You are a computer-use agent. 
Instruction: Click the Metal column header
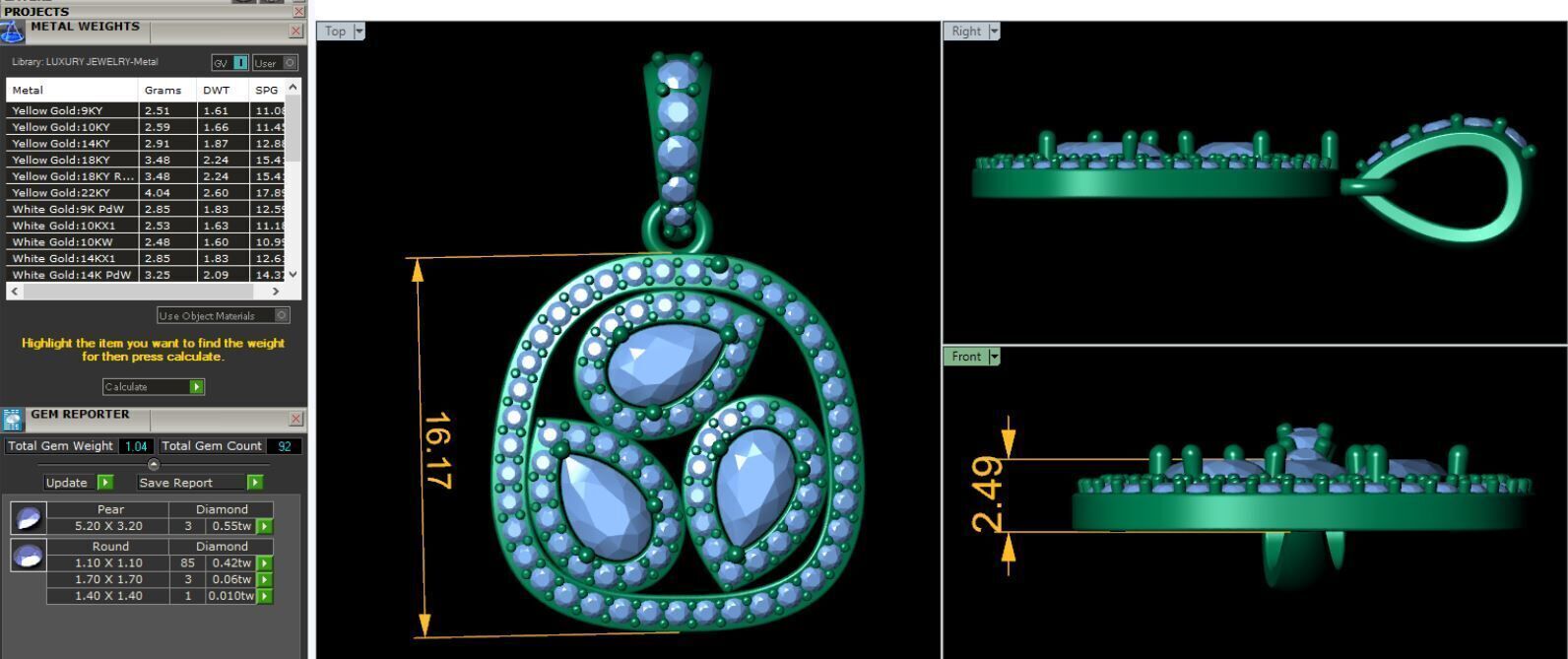point(73,90)
